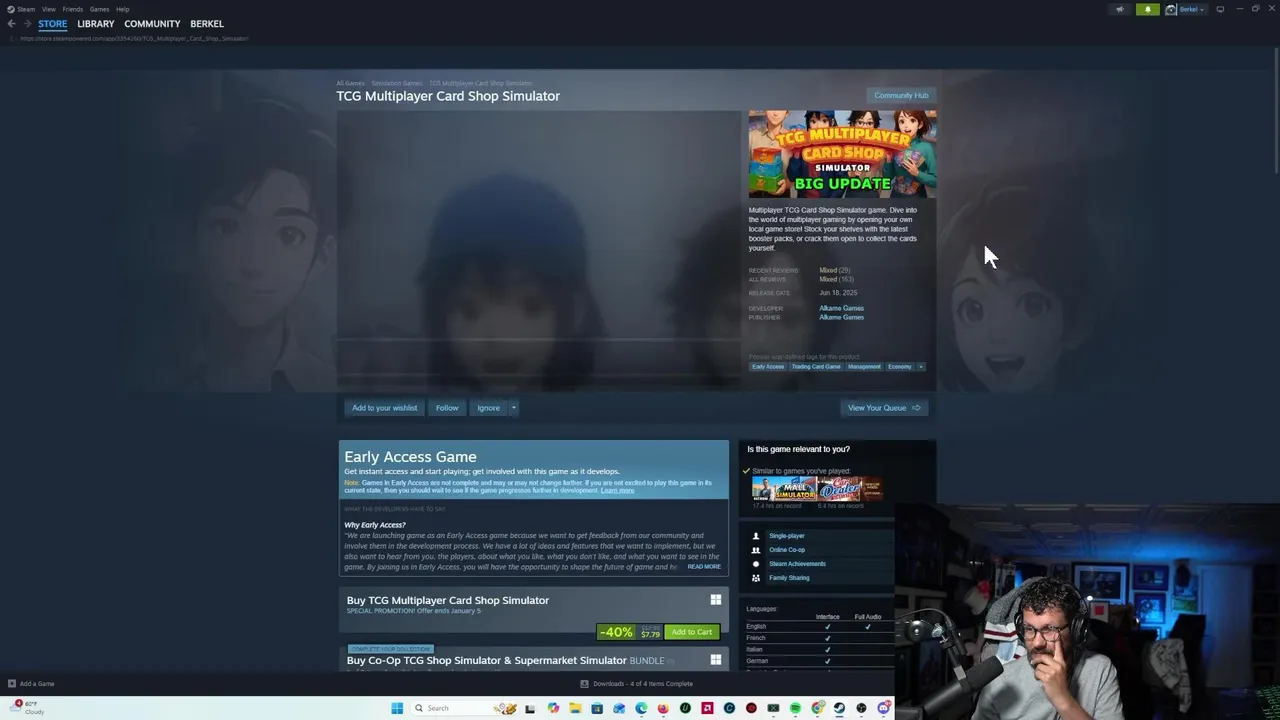Open the Alkame Games publisher link
Viewport: 1280px width, 720px height.
click(841, 317)
